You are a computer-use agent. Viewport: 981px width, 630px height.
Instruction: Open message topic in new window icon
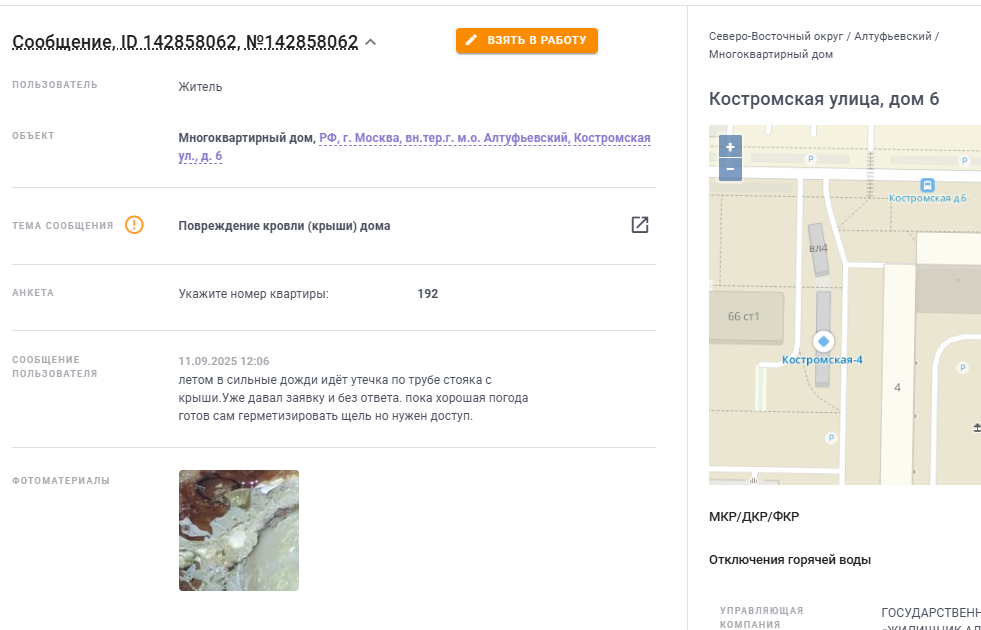(639, 225)
